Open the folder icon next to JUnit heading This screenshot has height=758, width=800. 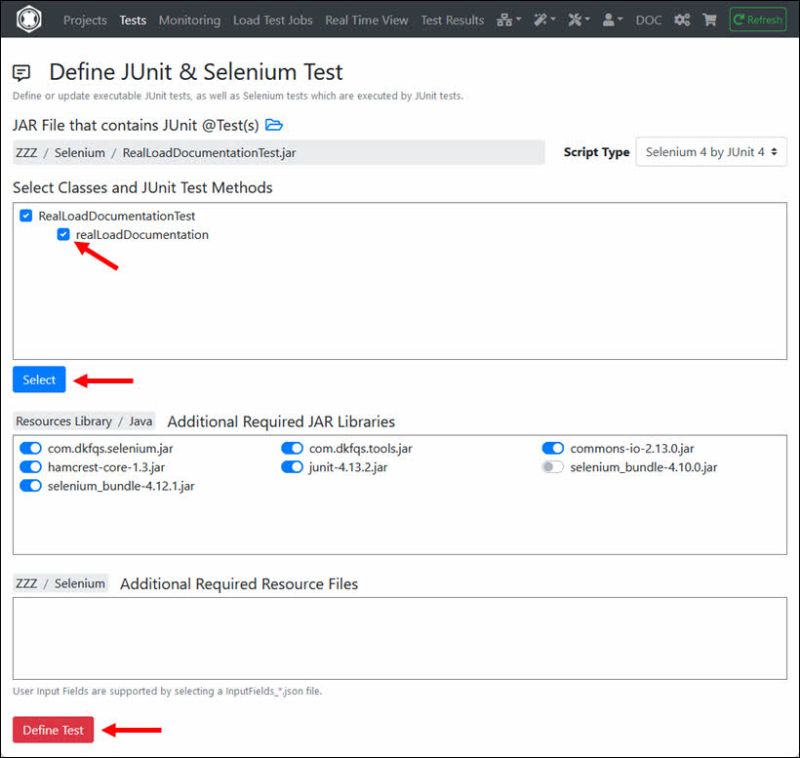click(271, 125)
